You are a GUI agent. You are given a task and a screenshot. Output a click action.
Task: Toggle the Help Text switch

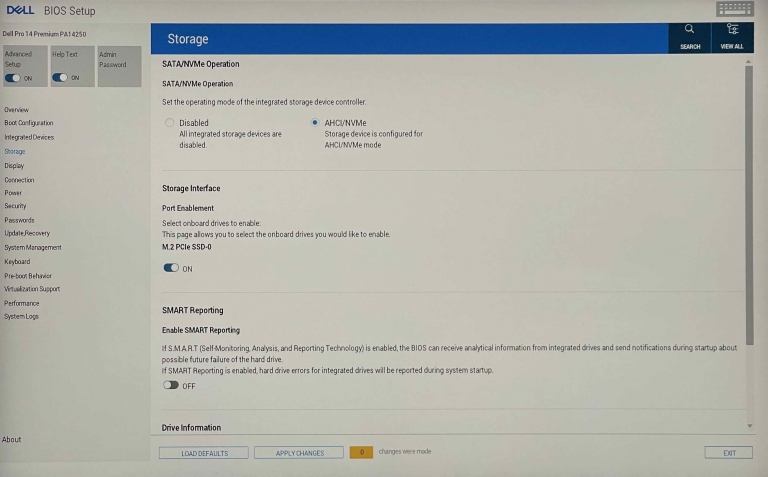60,77
